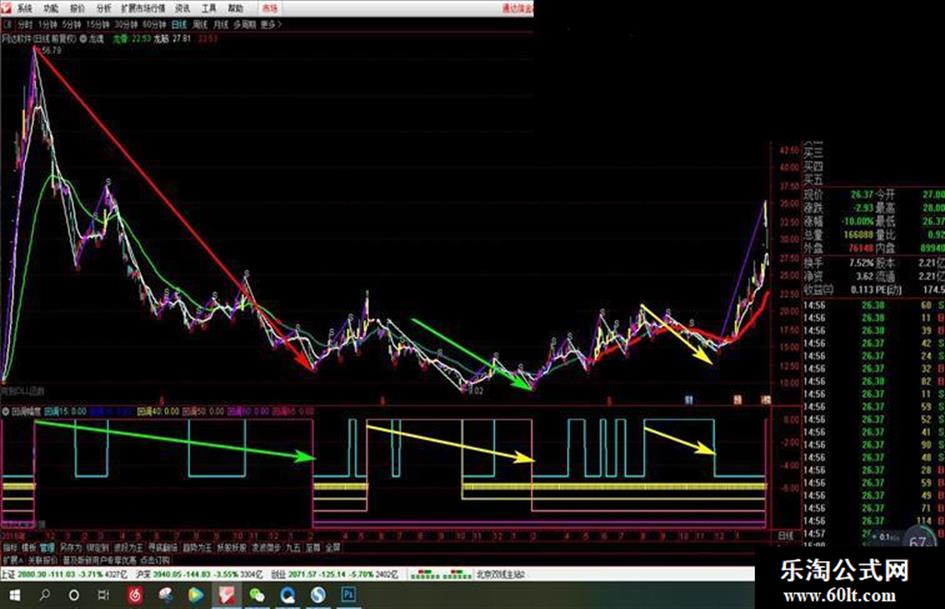Viewport: 945px width, 609px height.
Task: Click the red-green market breadth indicator icon
Action: 441,575
